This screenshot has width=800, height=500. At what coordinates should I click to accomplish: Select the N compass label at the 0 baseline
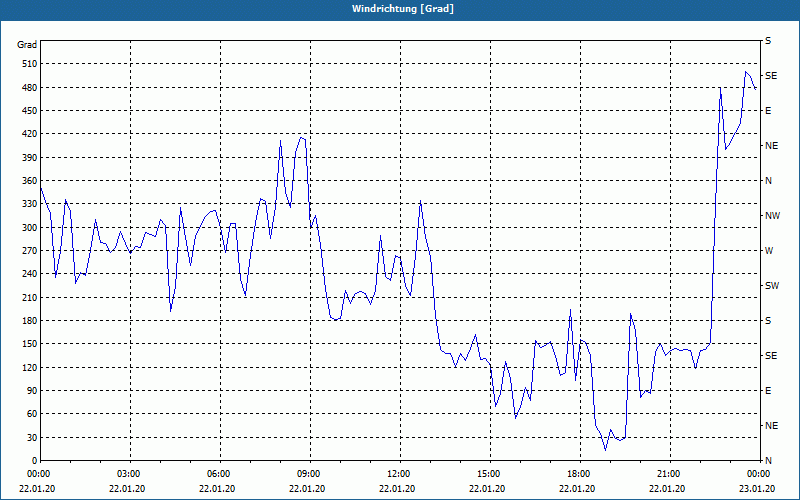[768, 461]
